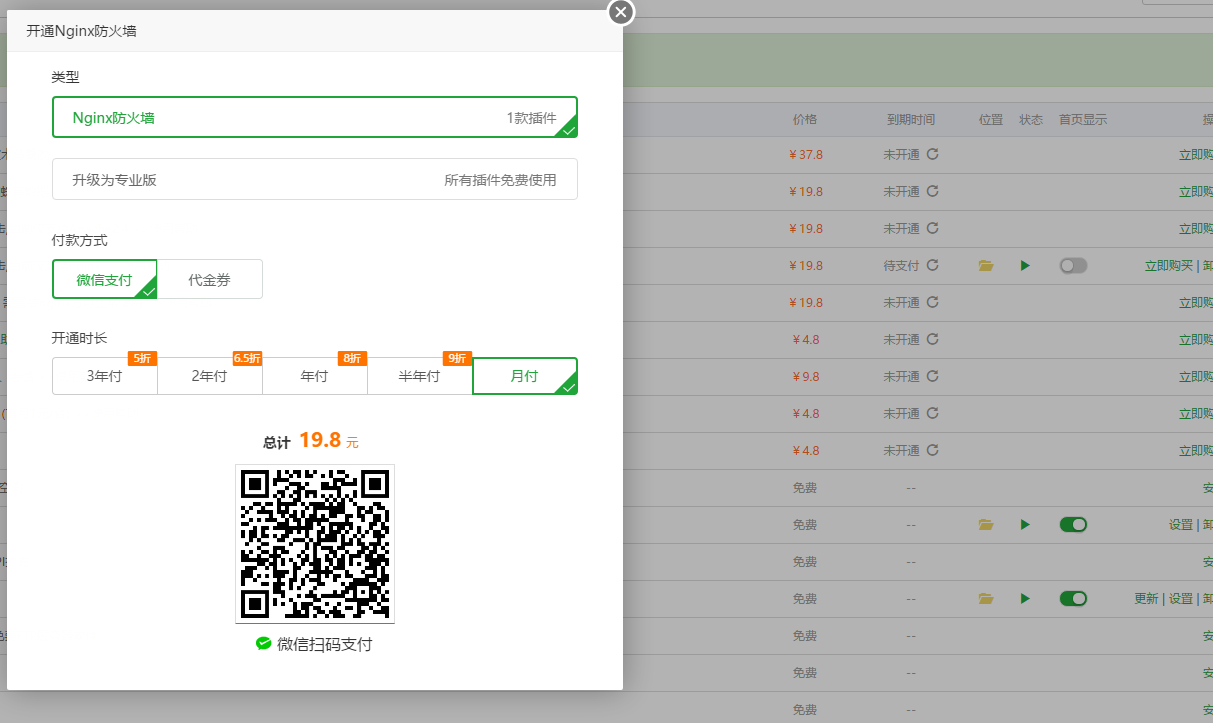The height and width of the screenshot is (723, 1213).
Task: Refresh expiry in the ¥37.8 row
Action: pos(932,154)
